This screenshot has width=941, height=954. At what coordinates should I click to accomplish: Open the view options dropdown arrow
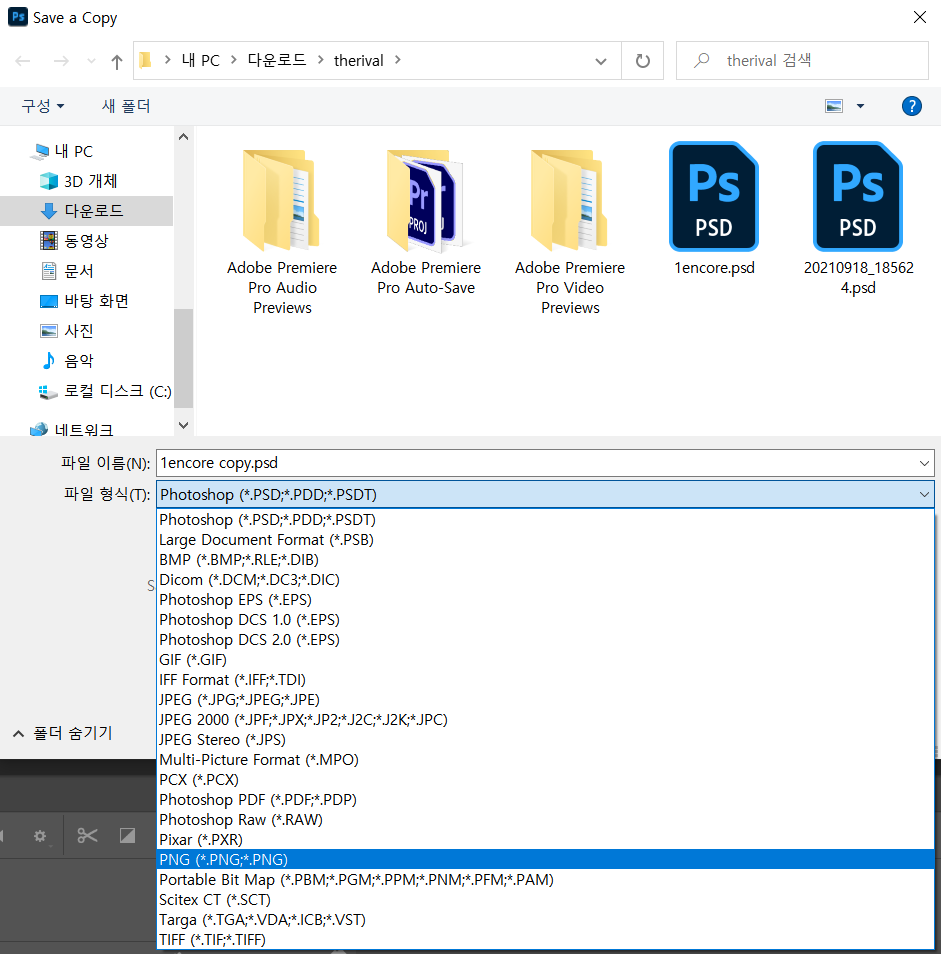pyautogui.click(x=860, y=106)
